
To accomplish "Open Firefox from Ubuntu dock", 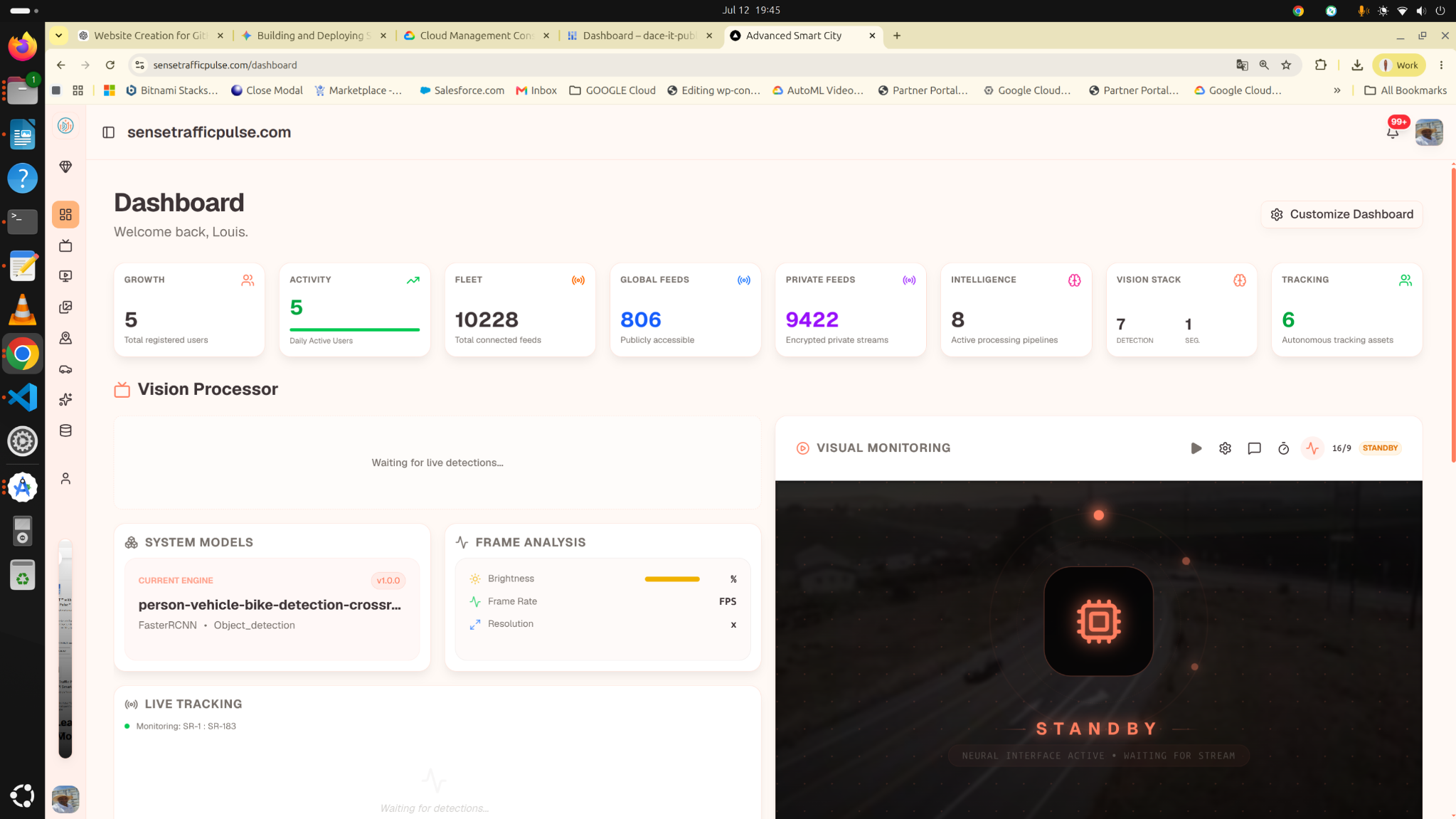I will [23, 46].
